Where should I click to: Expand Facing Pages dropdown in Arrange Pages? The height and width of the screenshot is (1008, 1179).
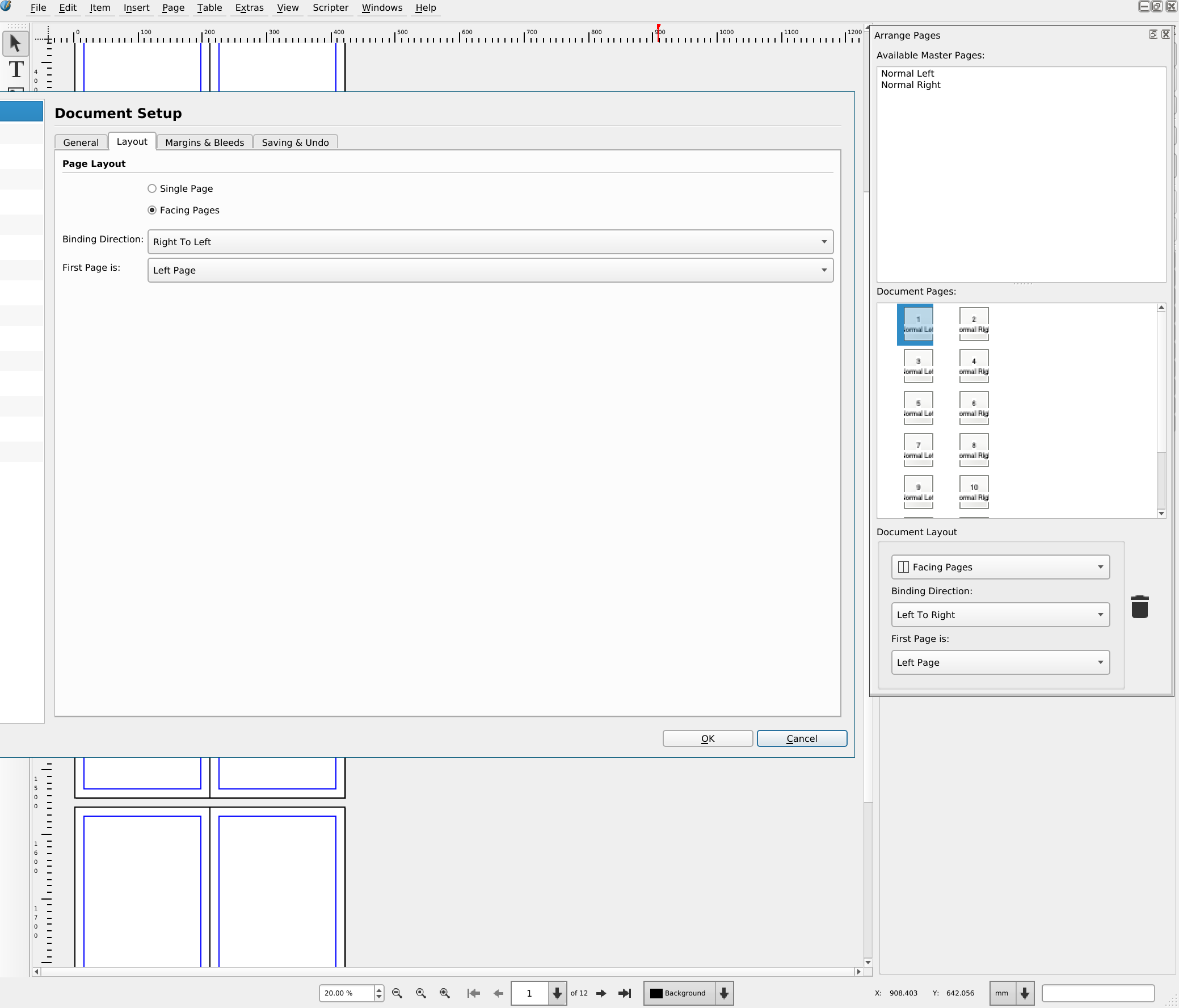(x=1000, y=567)
